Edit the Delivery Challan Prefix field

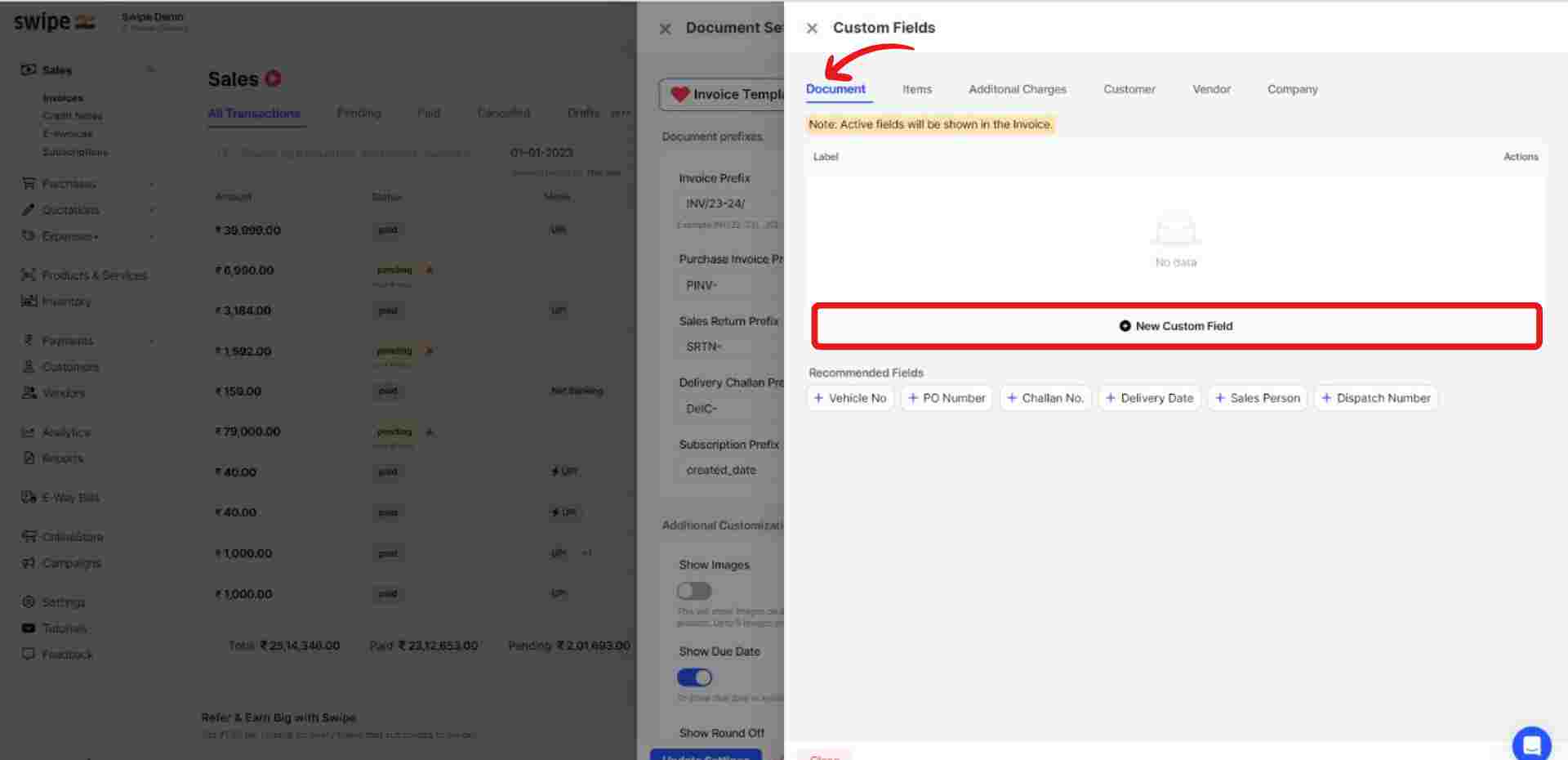[729, 409]
